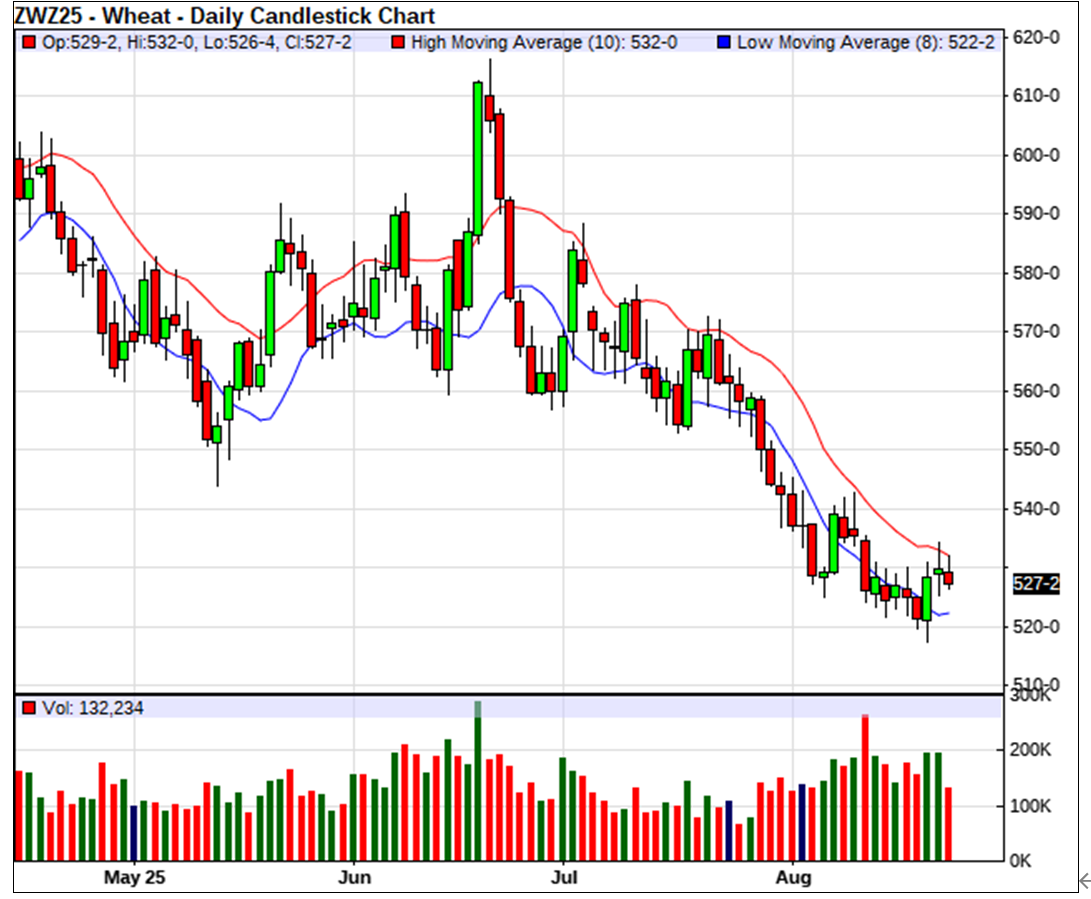Viewport: 1091px width, 899px height.
Task: Click the chart title ZWZ25 - Wheat
Action: click(x=224, y=16)
